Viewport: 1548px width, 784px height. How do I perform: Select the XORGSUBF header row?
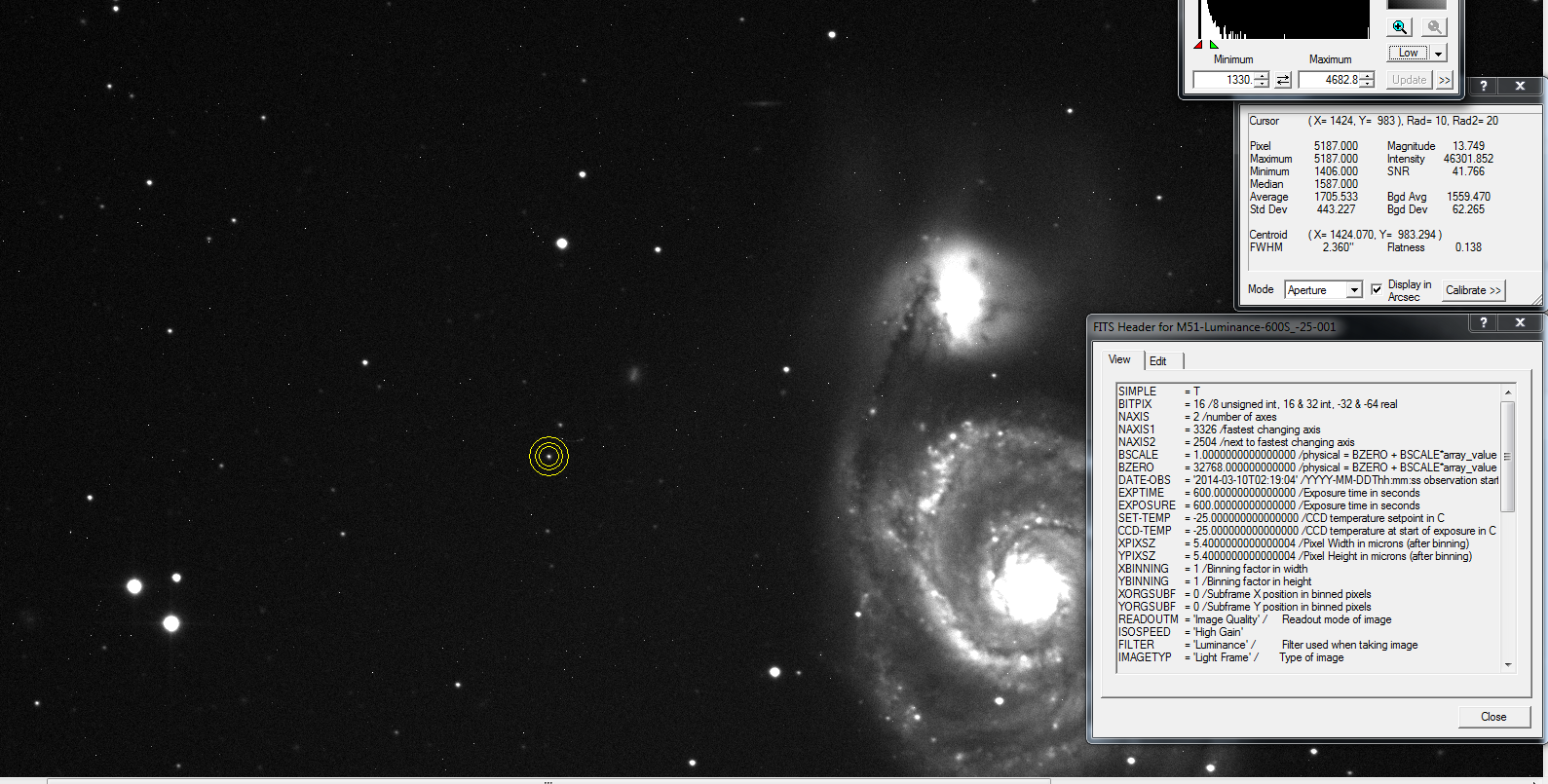click(x=1307, y=594)
